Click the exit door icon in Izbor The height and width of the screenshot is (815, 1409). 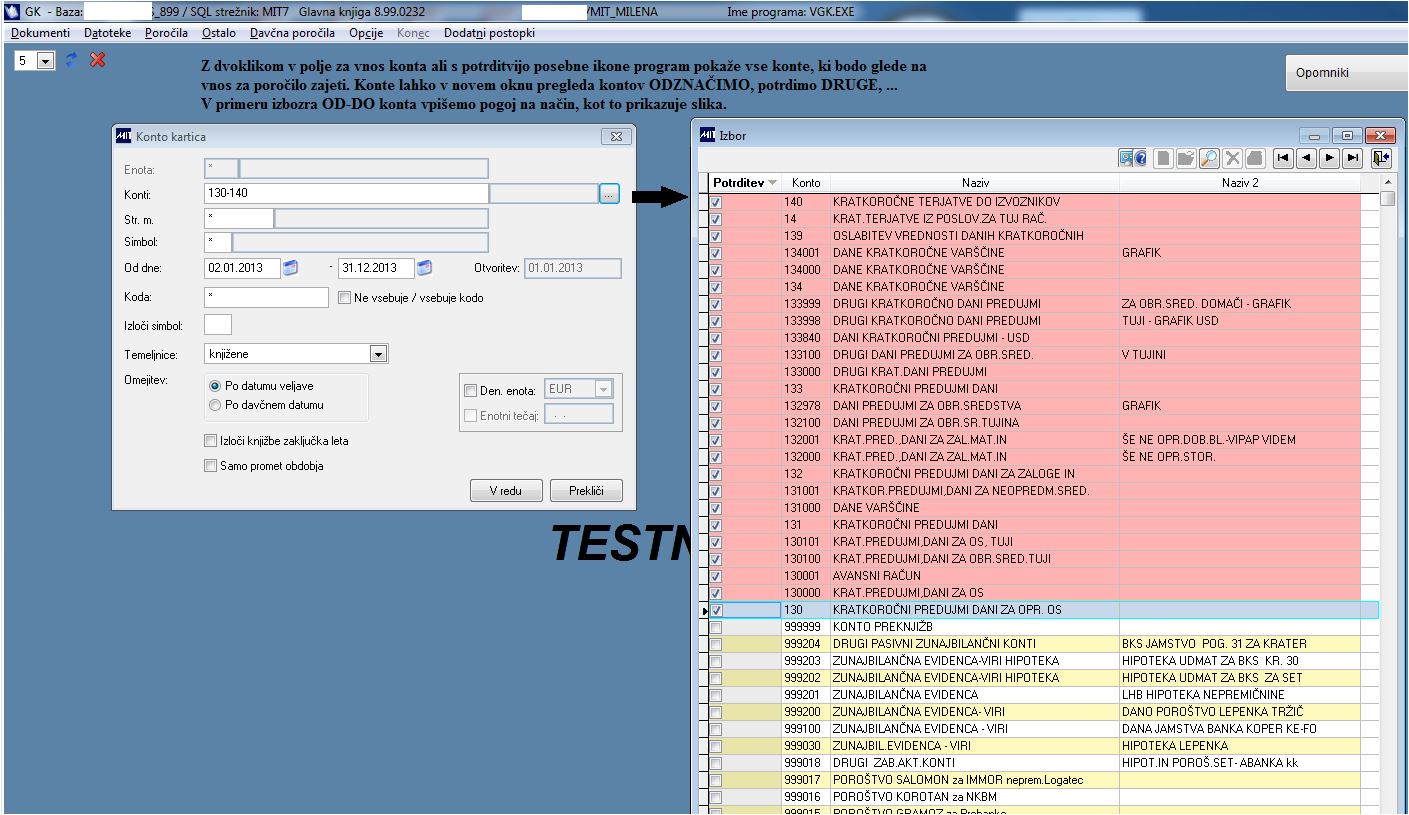click(x=1381, y=158)
